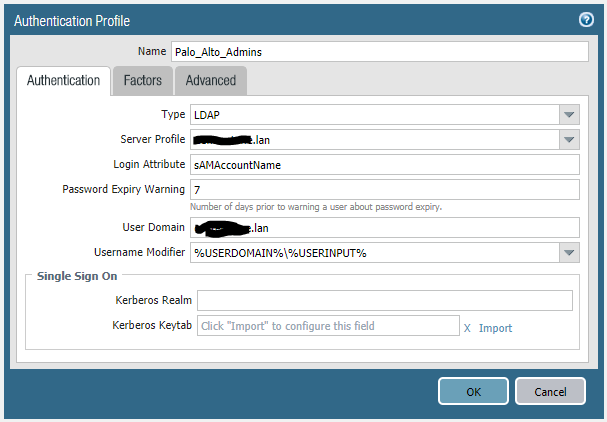
Task: Click the Login Attribute label
Action: tap(149, 164)
